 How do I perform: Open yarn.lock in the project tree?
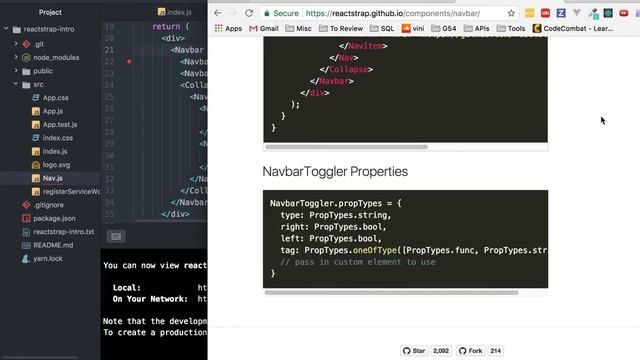click(42, 259)
